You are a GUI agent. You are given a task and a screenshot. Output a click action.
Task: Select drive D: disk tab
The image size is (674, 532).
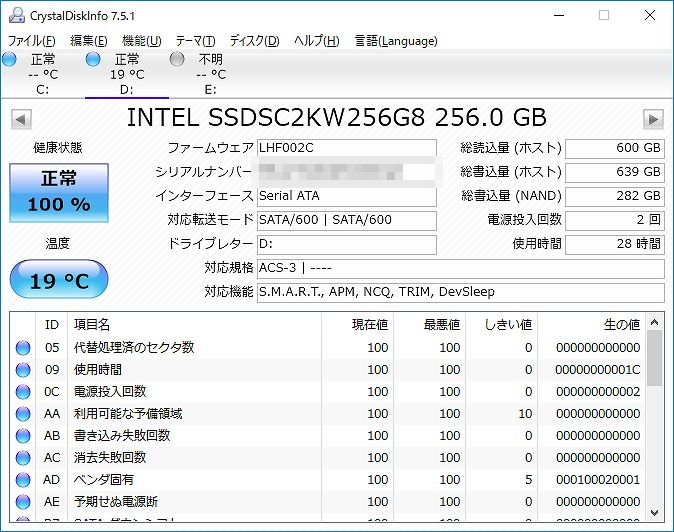tap(127, 74)
